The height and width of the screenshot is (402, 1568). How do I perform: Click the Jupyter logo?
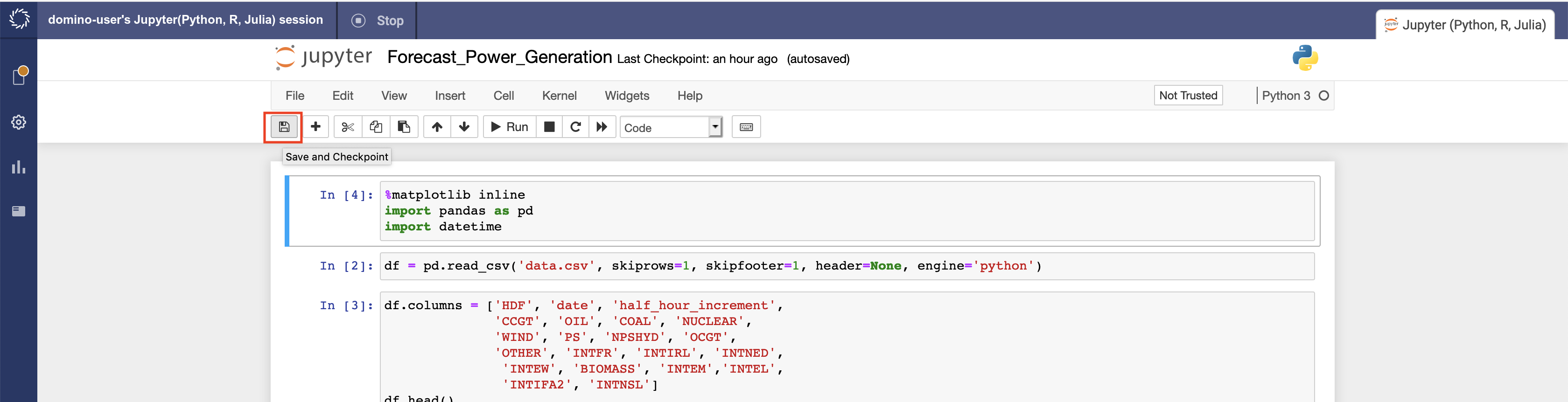click(x=323, y=57)
